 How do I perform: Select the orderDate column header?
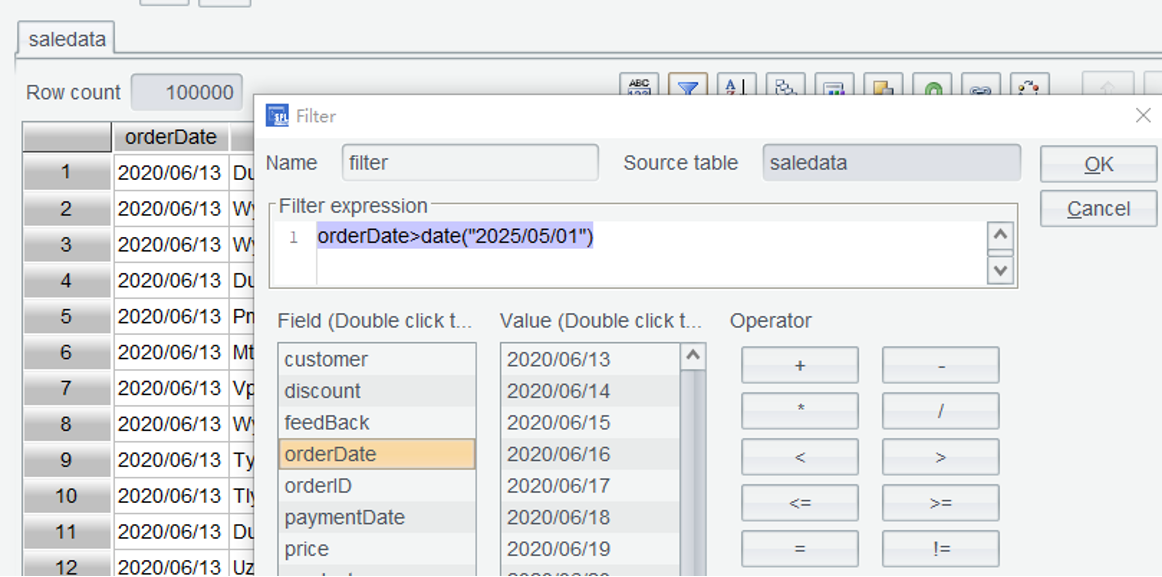[170, 137]
